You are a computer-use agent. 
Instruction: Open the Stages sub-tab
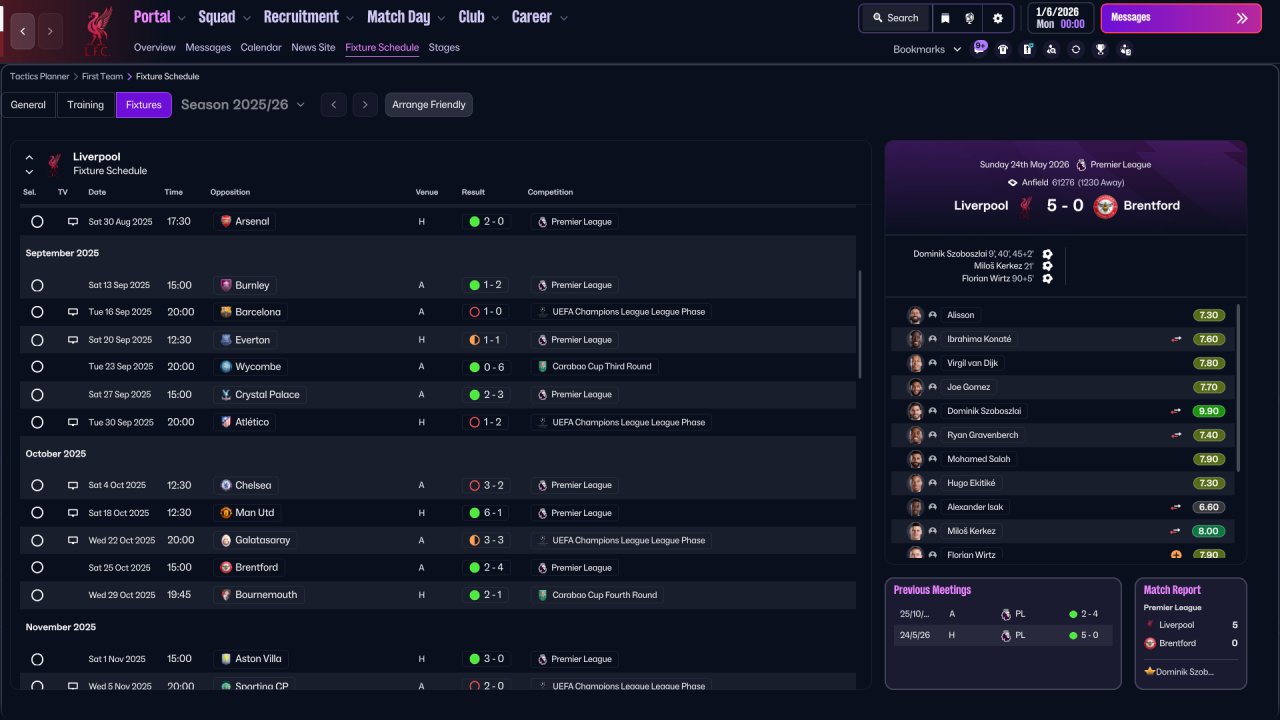[444, 47]
